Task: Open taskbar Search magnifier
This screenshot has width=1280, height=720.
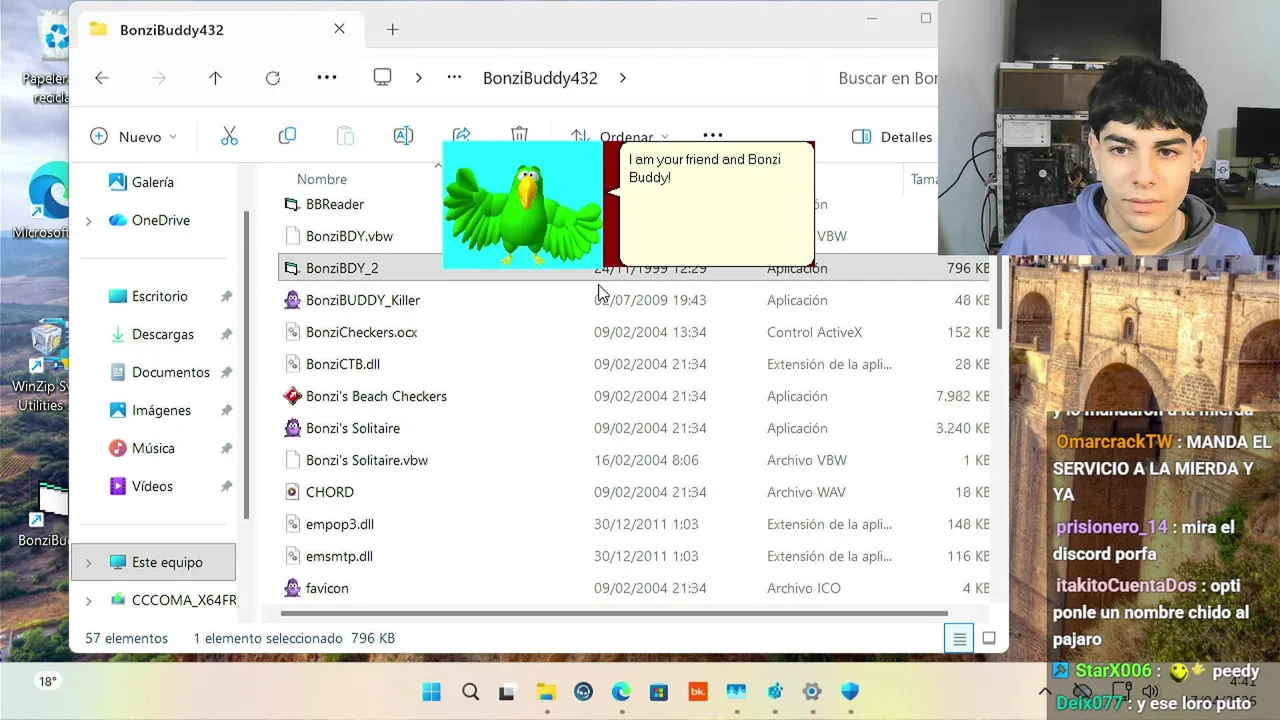Action: [x=470, y=692]
